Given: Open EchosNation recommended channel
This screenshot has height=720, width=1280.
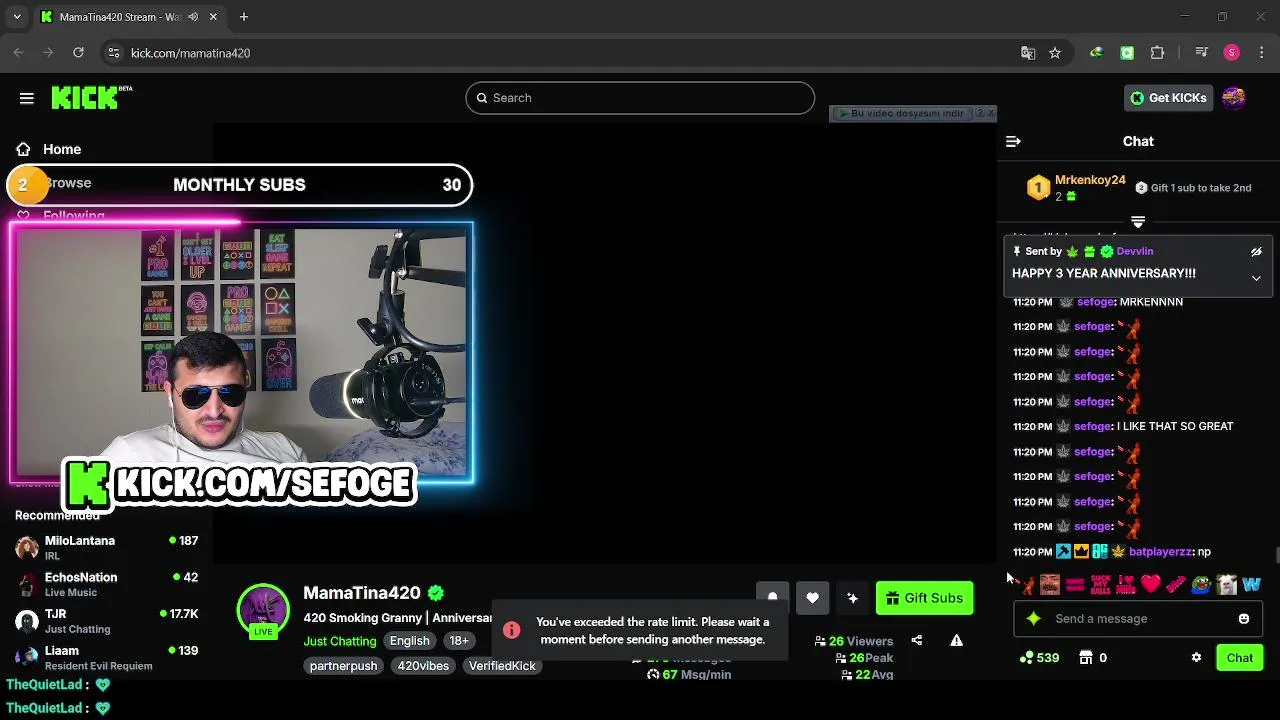Looking at the screenshot, I should coord(106,584).
